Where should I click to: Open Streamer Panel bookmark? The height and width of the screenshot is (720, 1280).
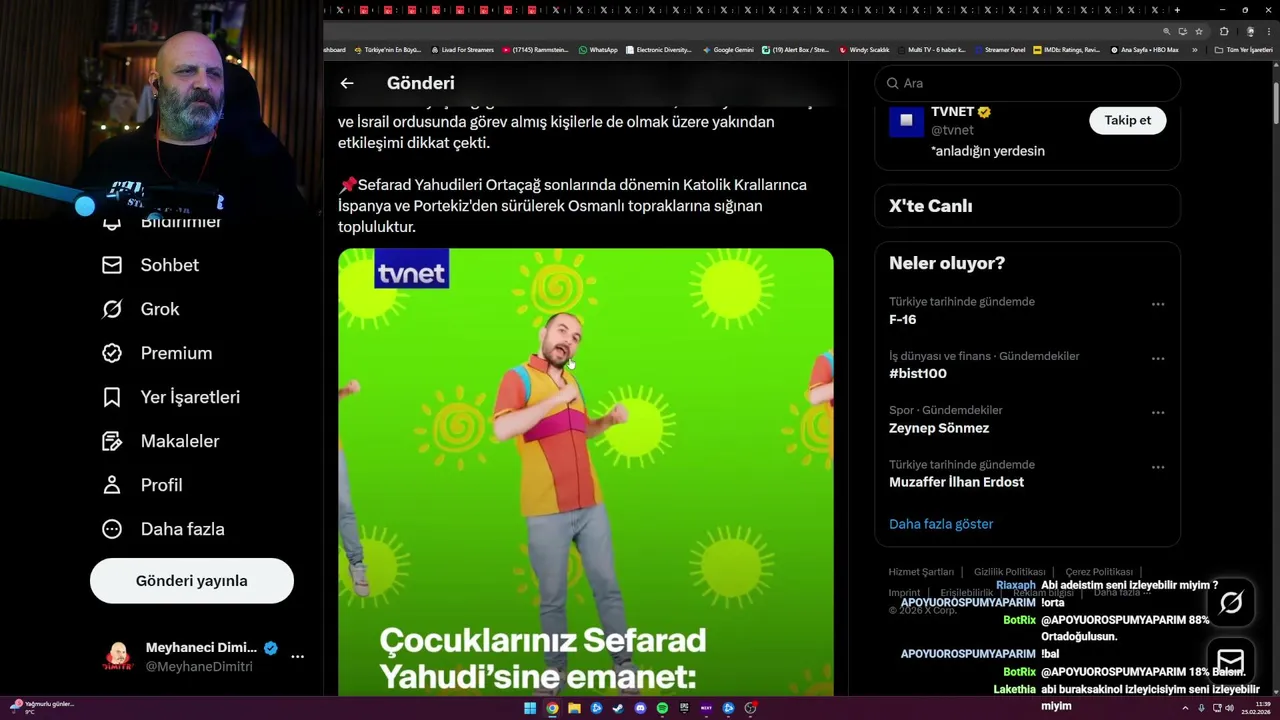point(999,50)
